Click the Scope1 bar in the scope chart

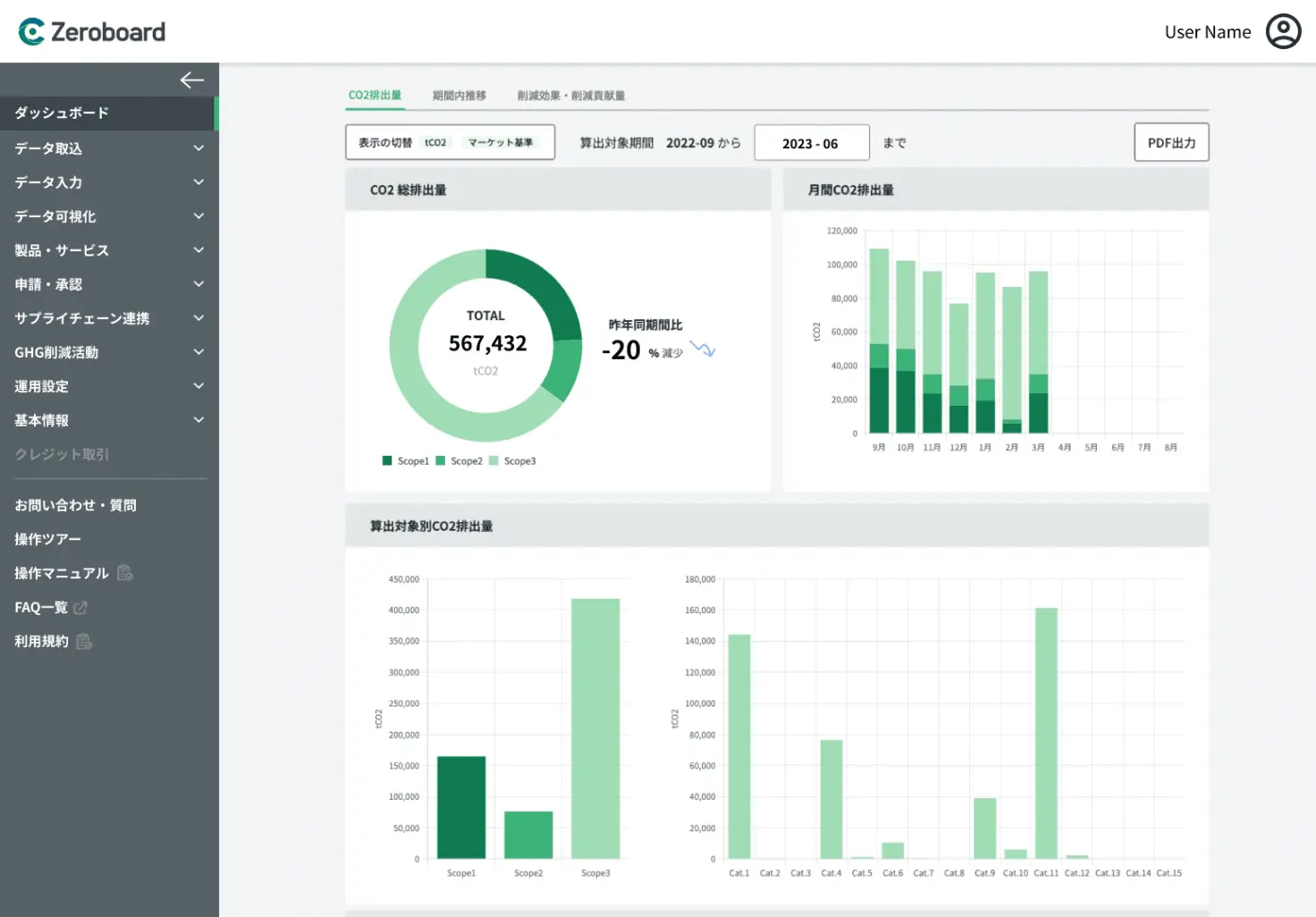point(461,807)
